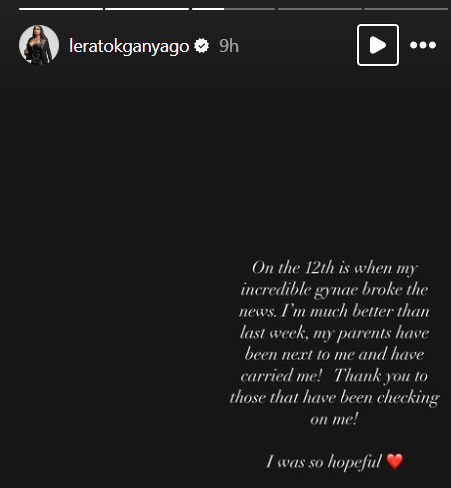Jump to the second story progress segment

(x=147, y=9)
